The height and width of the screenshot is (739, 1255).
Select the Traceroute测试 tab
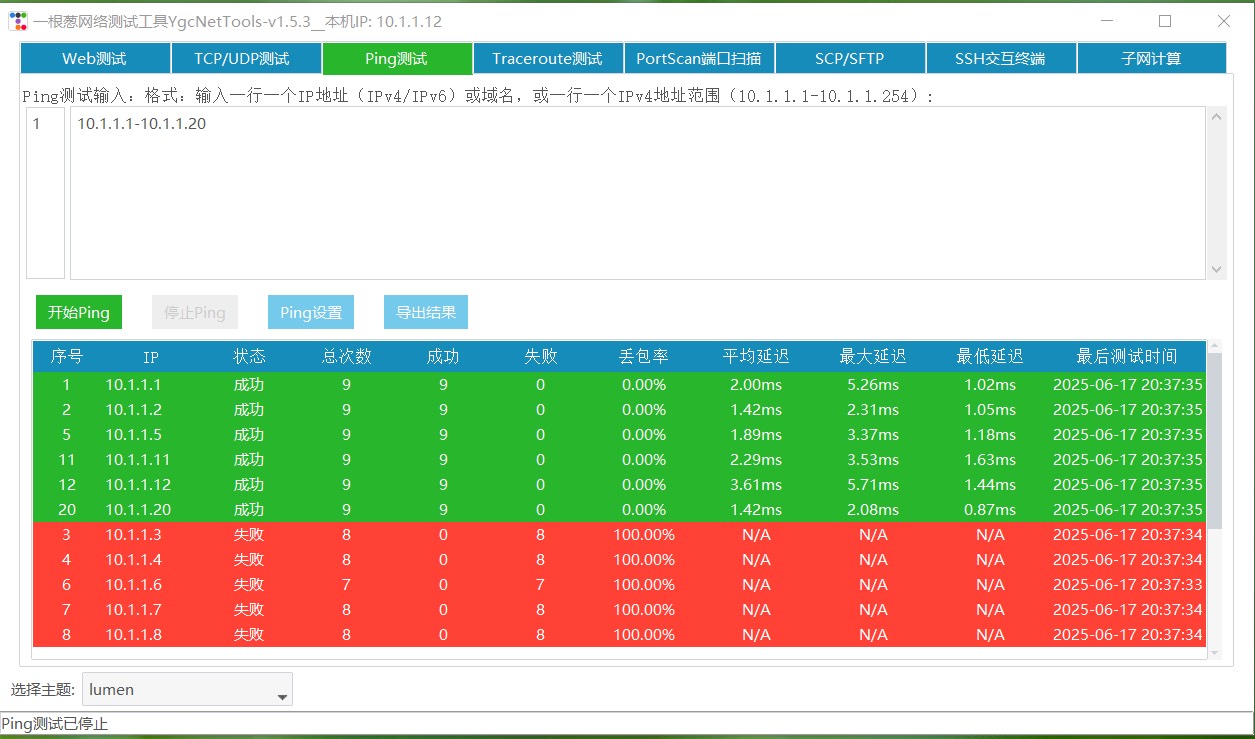click(x=547, y=59)
